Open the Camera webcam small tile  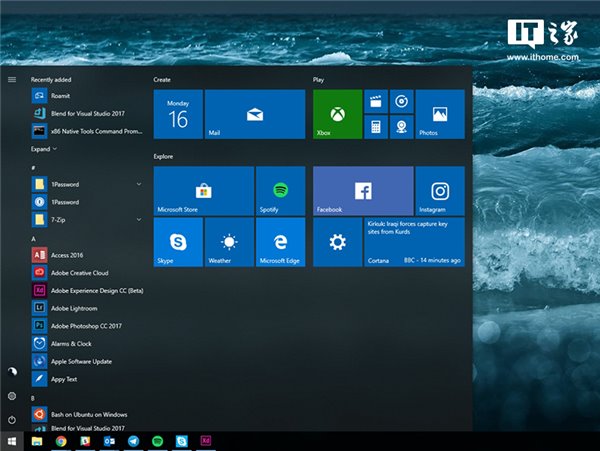[x=401, y=127]
